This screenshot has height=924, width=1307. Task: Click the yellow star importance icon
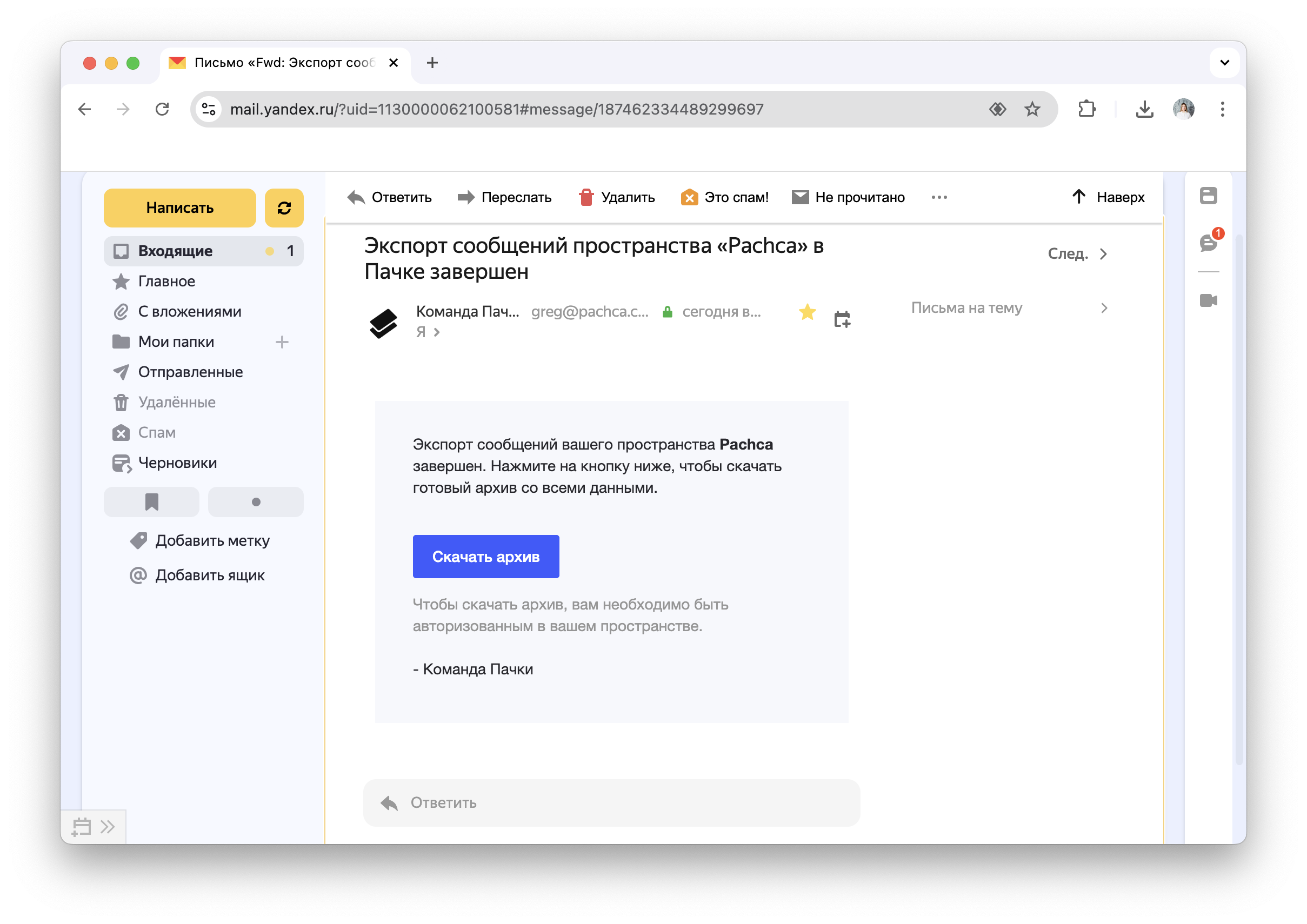click(x=806, y=312)
